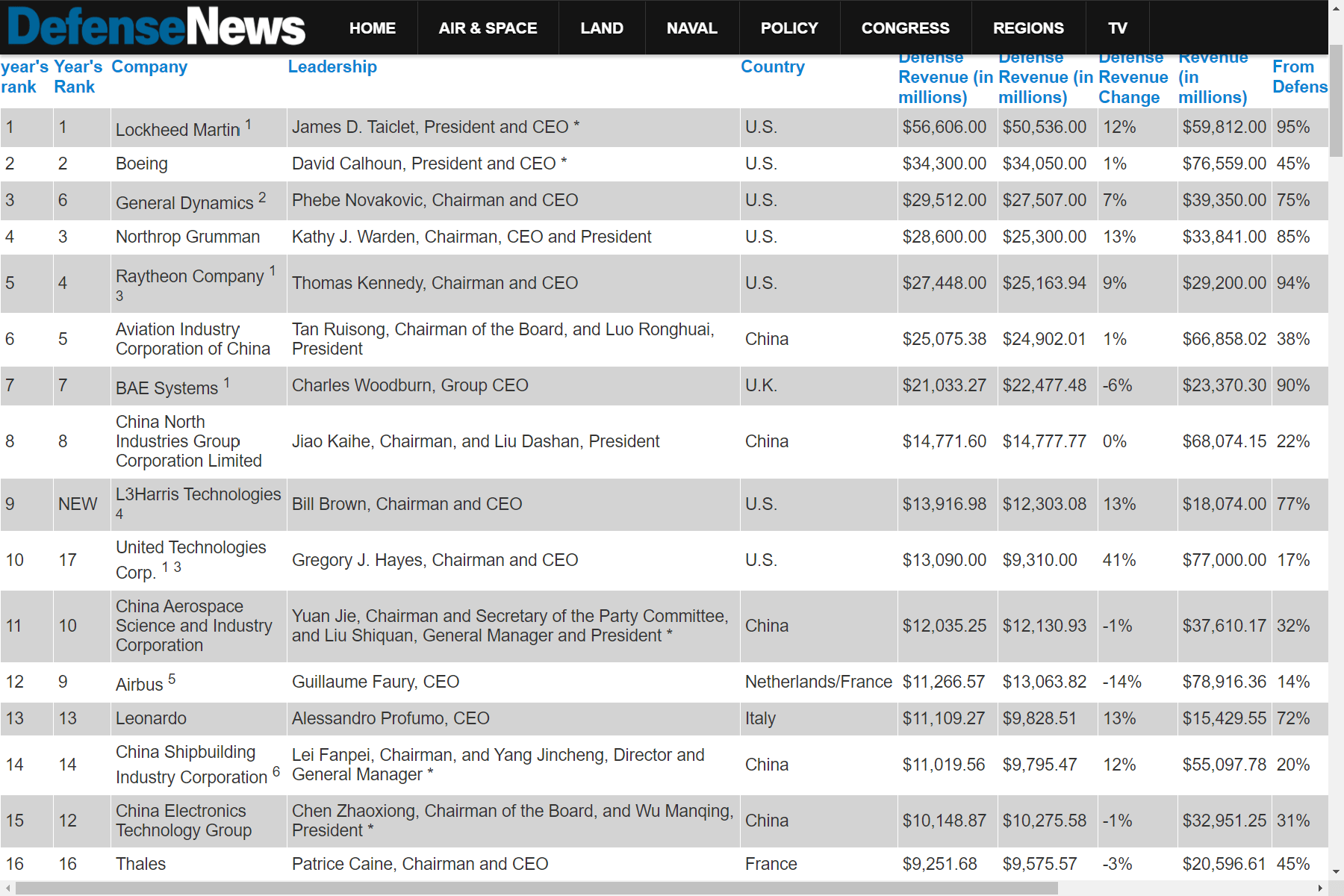This screenshot has height=896, width=1344.
Task: Click the $9,251.68 Thales defense revenue
Action: pyautogui.click(x=939, y=864)
